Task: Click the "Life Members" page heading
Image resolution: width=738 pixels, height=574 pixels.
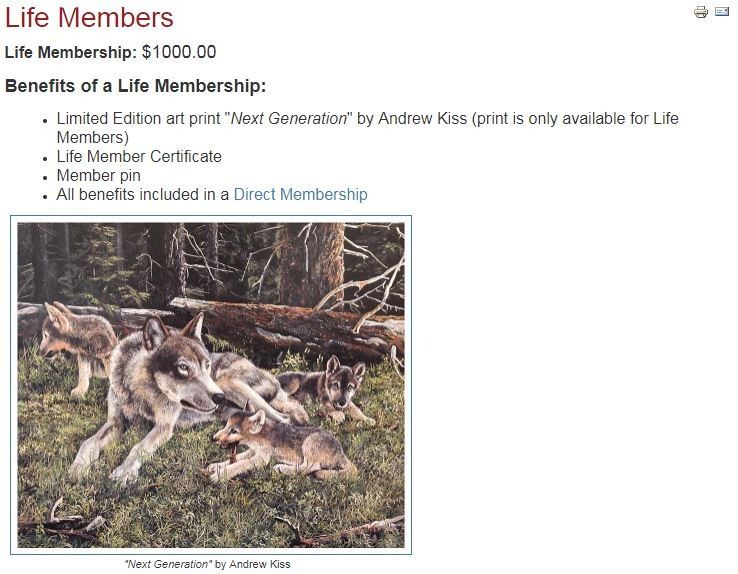Action: coord(89,17)
